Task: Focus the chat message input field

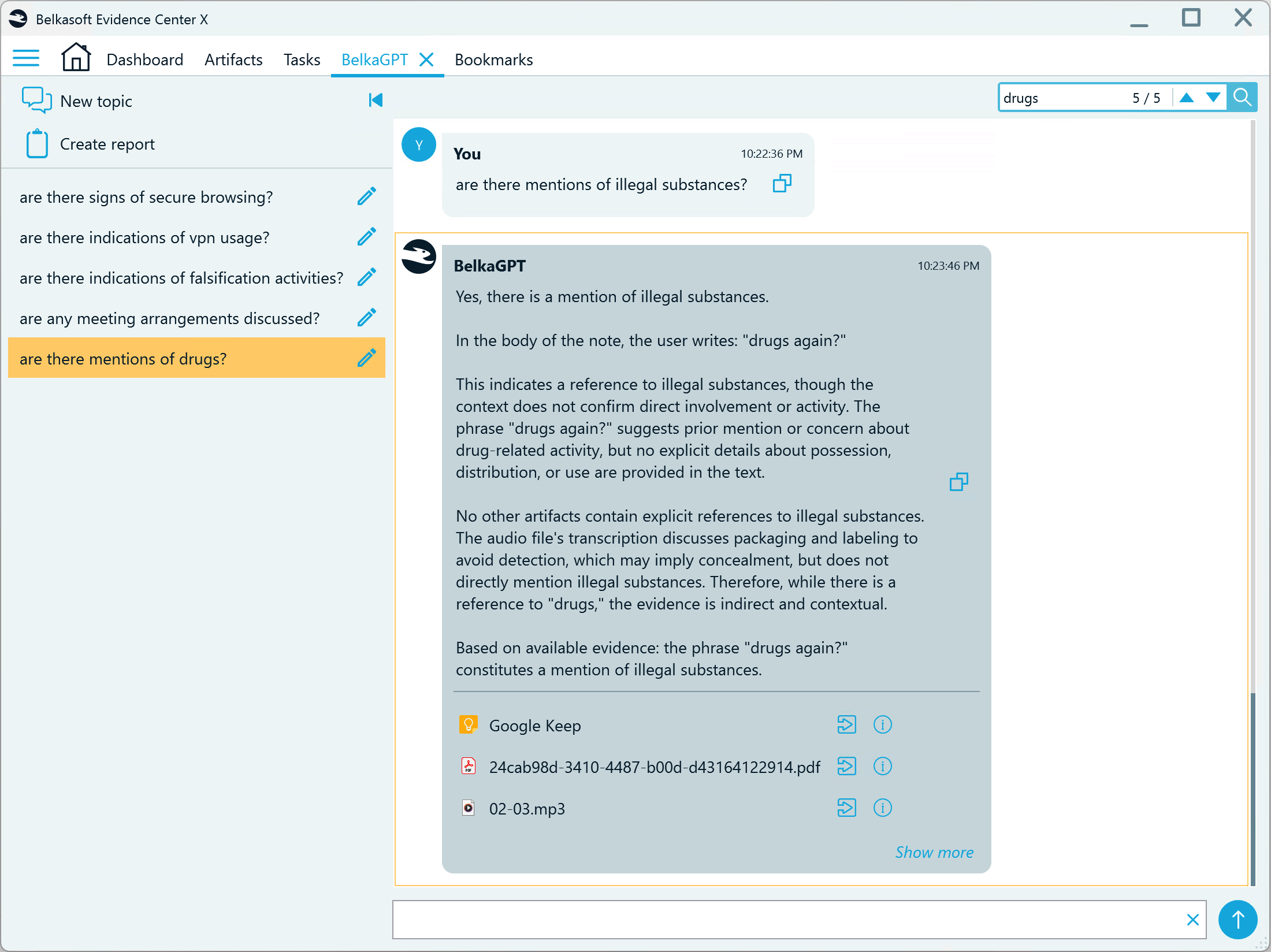Action: 786,919
